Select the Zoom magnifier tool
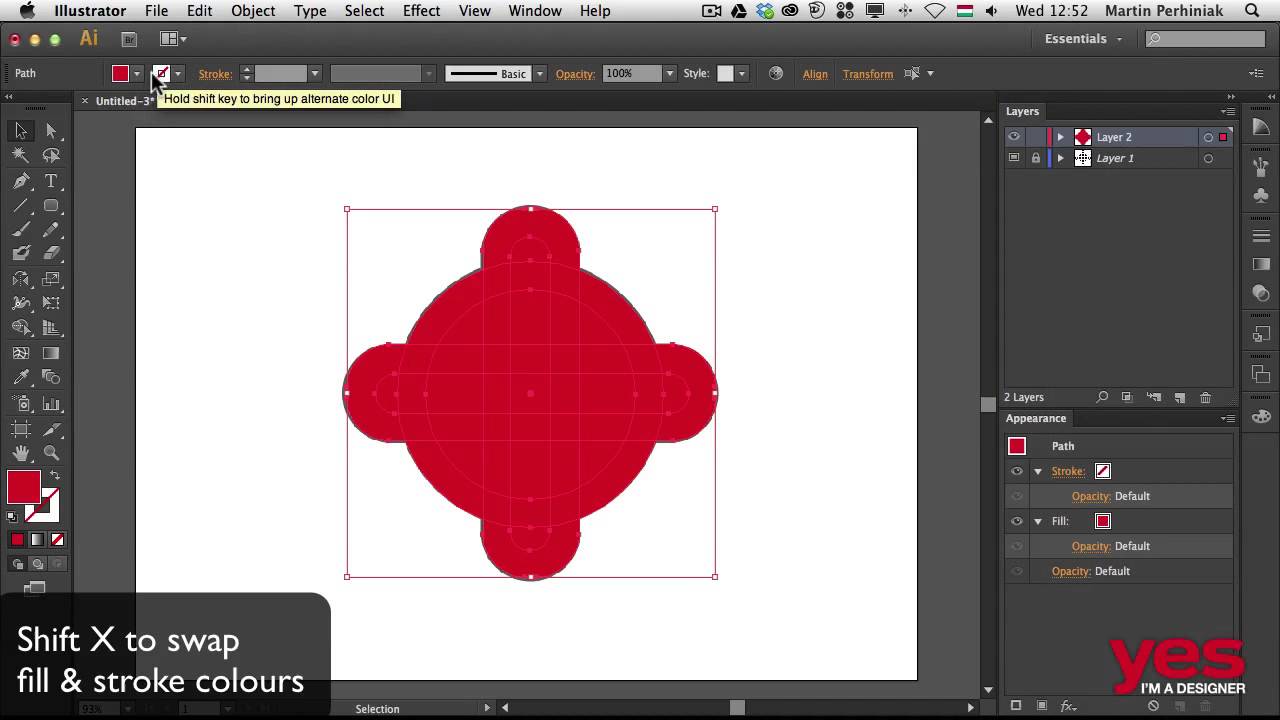 [51, 453]
